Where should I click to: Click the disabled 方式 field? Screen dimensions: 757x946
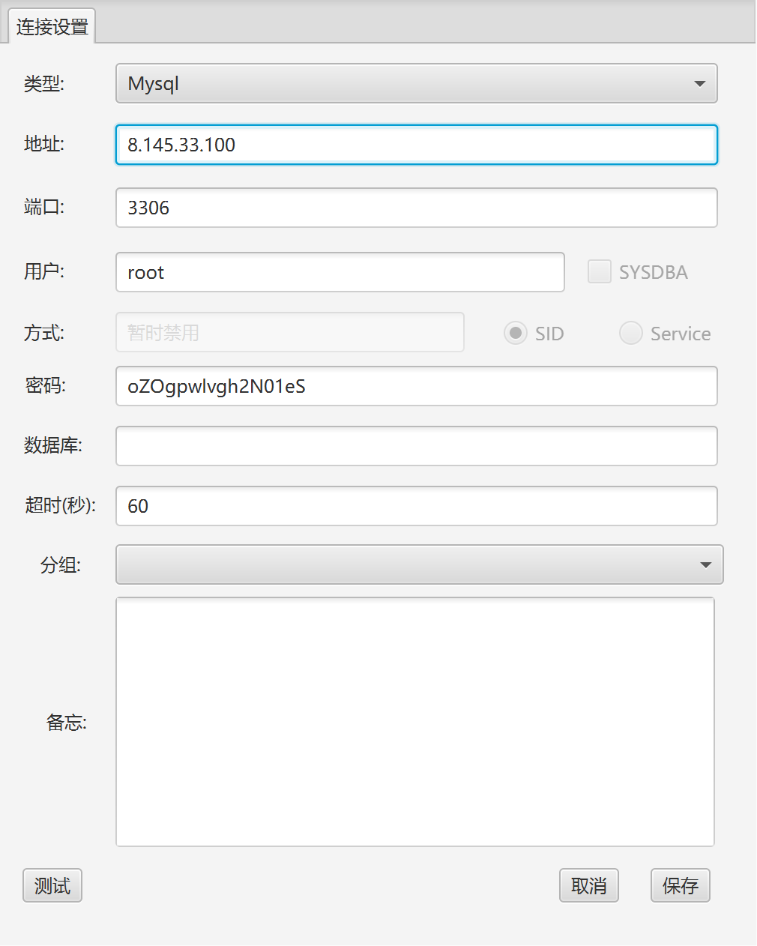point(289,332)
